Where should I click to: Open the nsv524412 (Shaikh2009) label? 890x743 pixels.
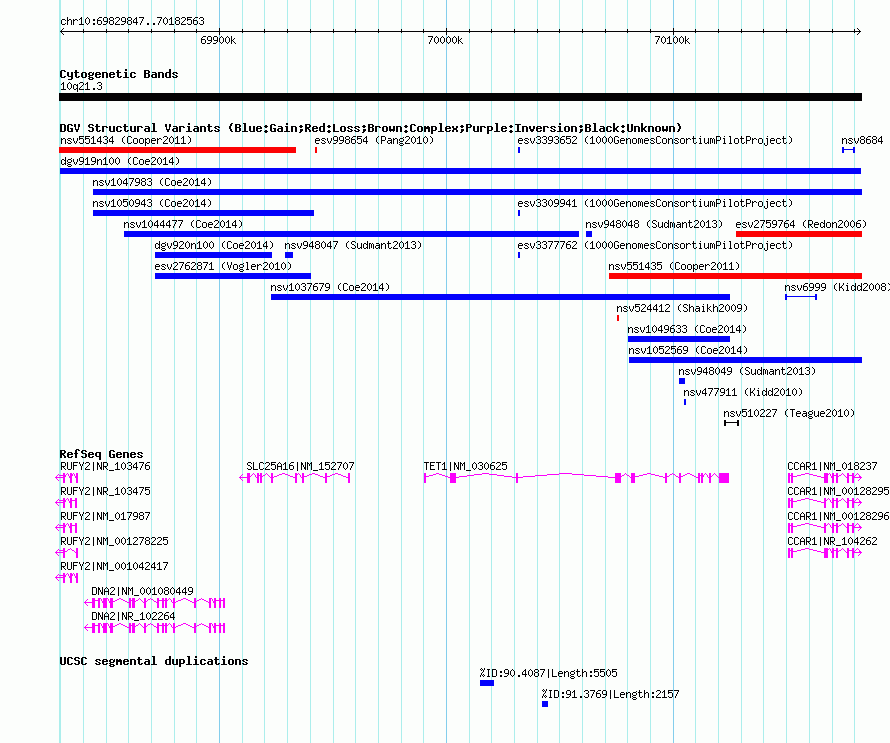pyautogui.click(x=682, y=308)
